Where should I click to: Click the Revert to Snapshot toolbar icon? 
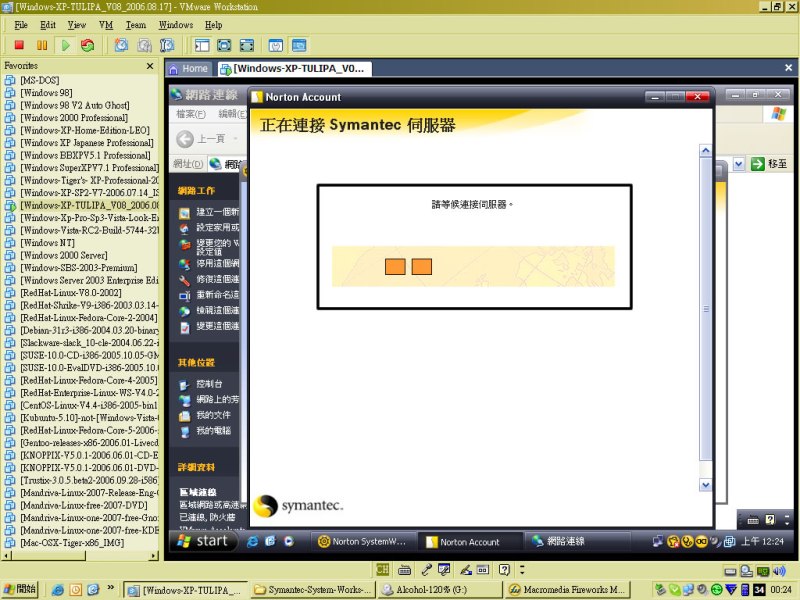pos(144,45)
